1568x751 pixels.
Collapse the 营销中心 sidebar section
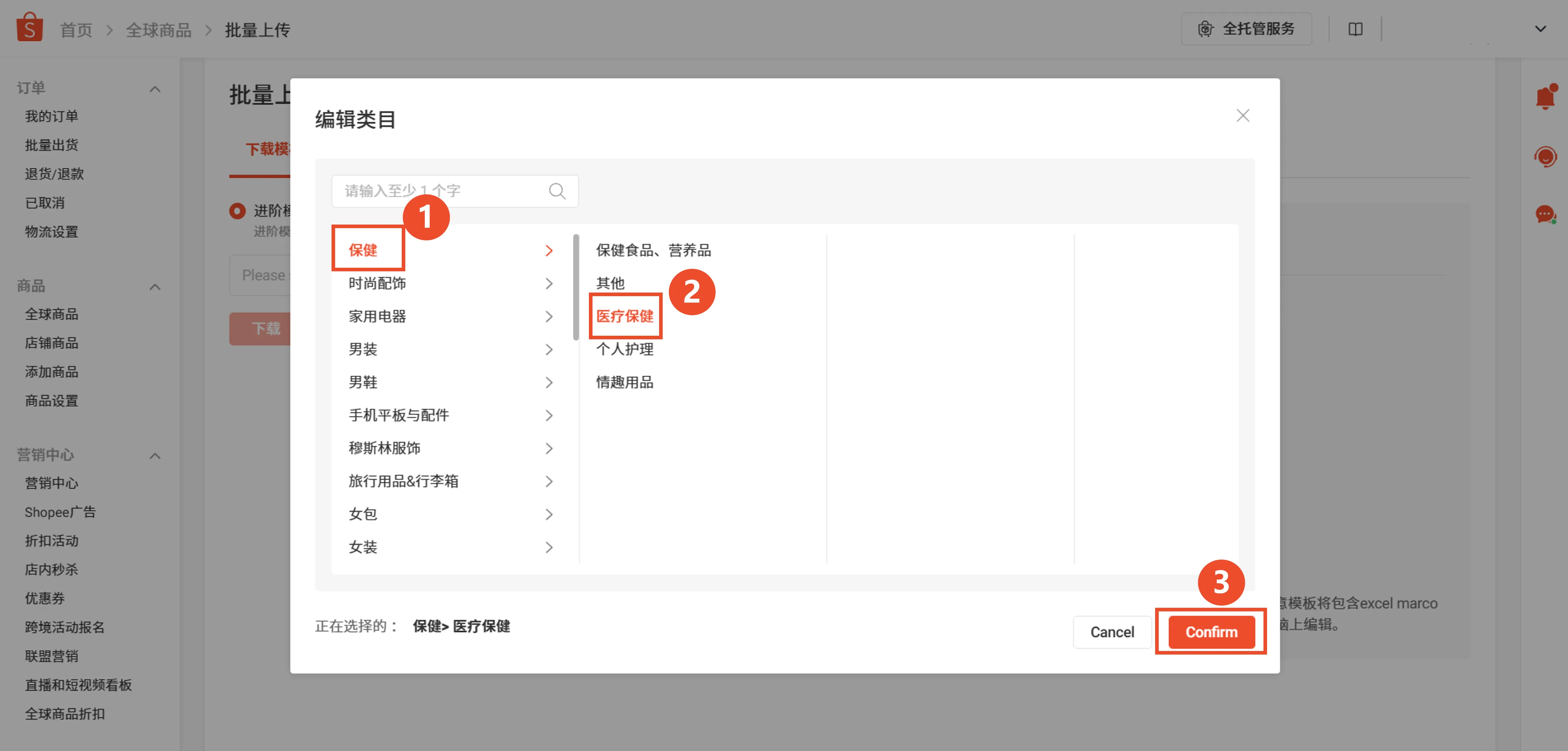point(155,455)
